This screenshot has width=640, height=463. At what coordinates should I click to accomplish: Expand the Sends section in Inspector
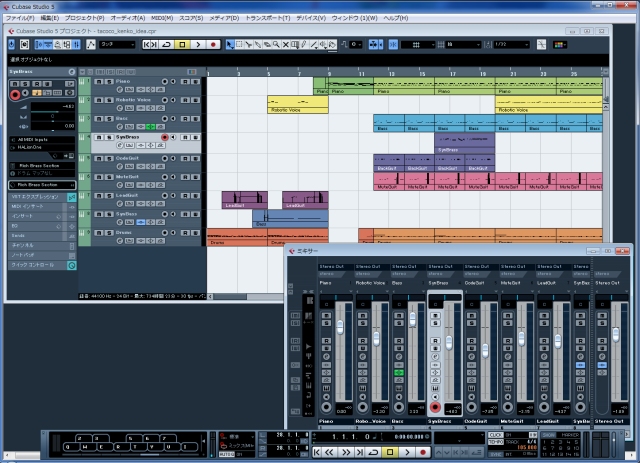pos(42,236)
